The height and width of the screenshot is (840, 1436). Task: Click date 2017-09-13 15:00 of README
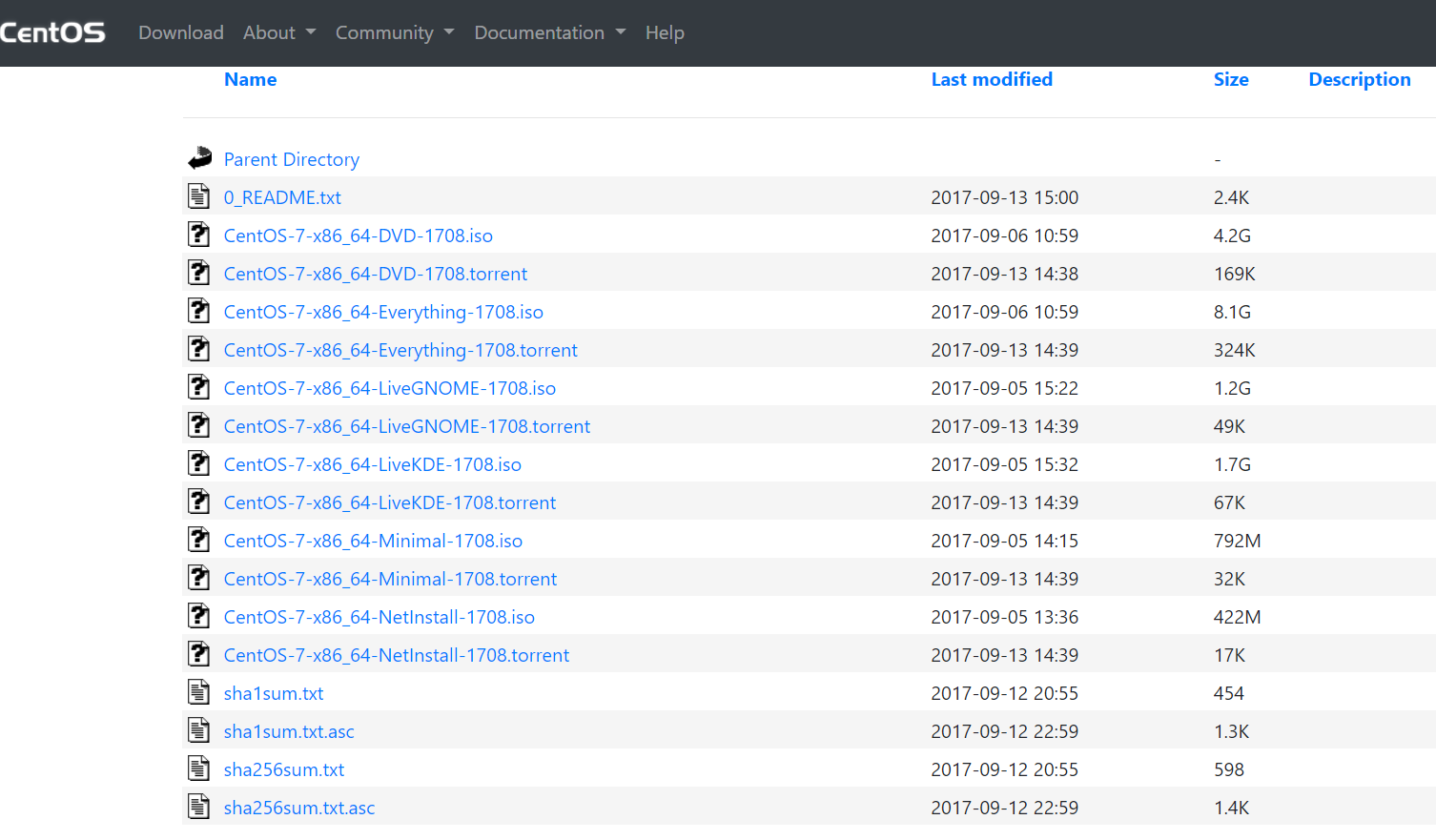[x=1005, y=197]
